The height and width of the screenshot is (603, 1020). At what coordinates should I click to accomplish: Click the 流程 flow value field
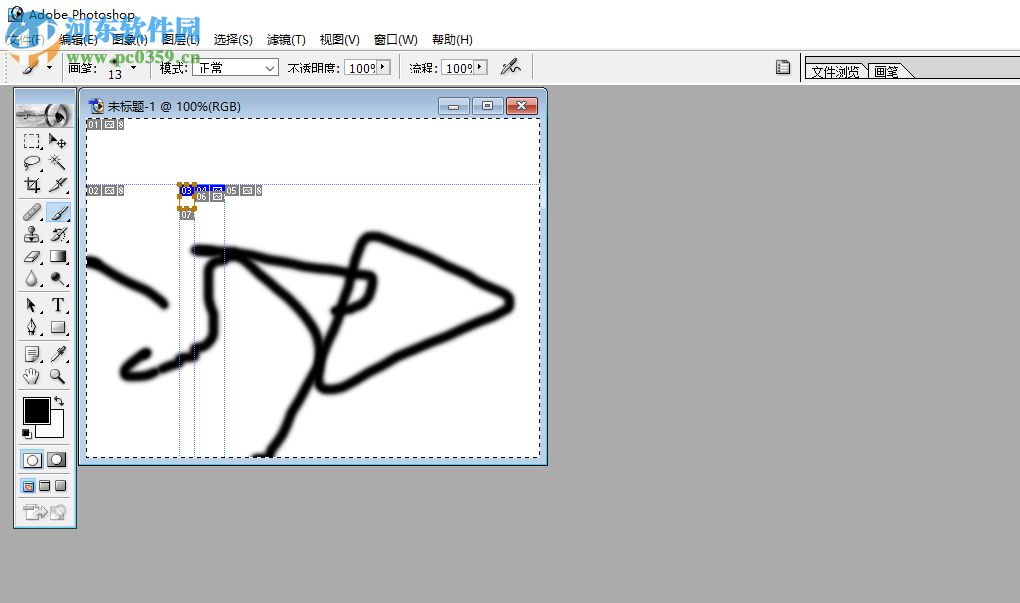pos(458,68)
